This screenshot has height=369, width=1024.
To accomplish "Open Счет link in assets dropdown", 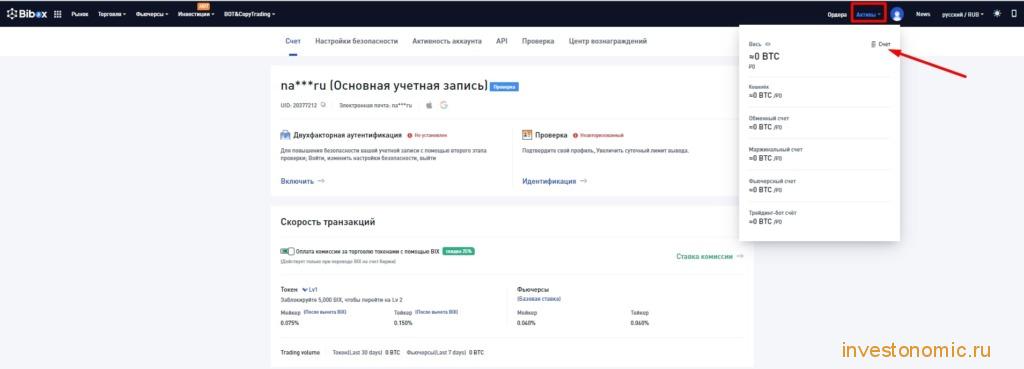I will 881,44.
